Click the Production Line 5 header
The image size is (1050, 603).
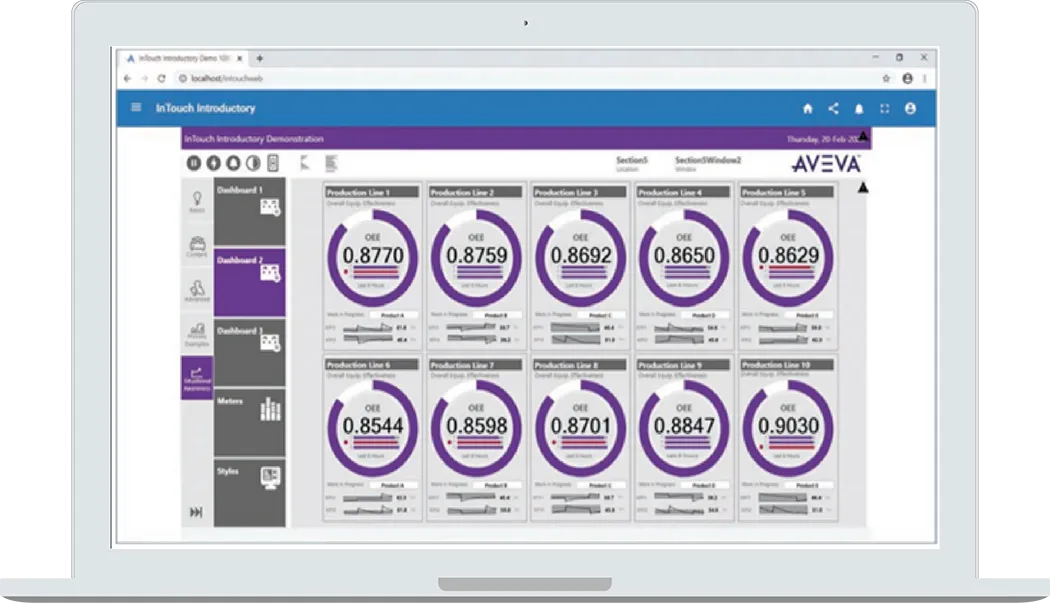coord(787,192)
